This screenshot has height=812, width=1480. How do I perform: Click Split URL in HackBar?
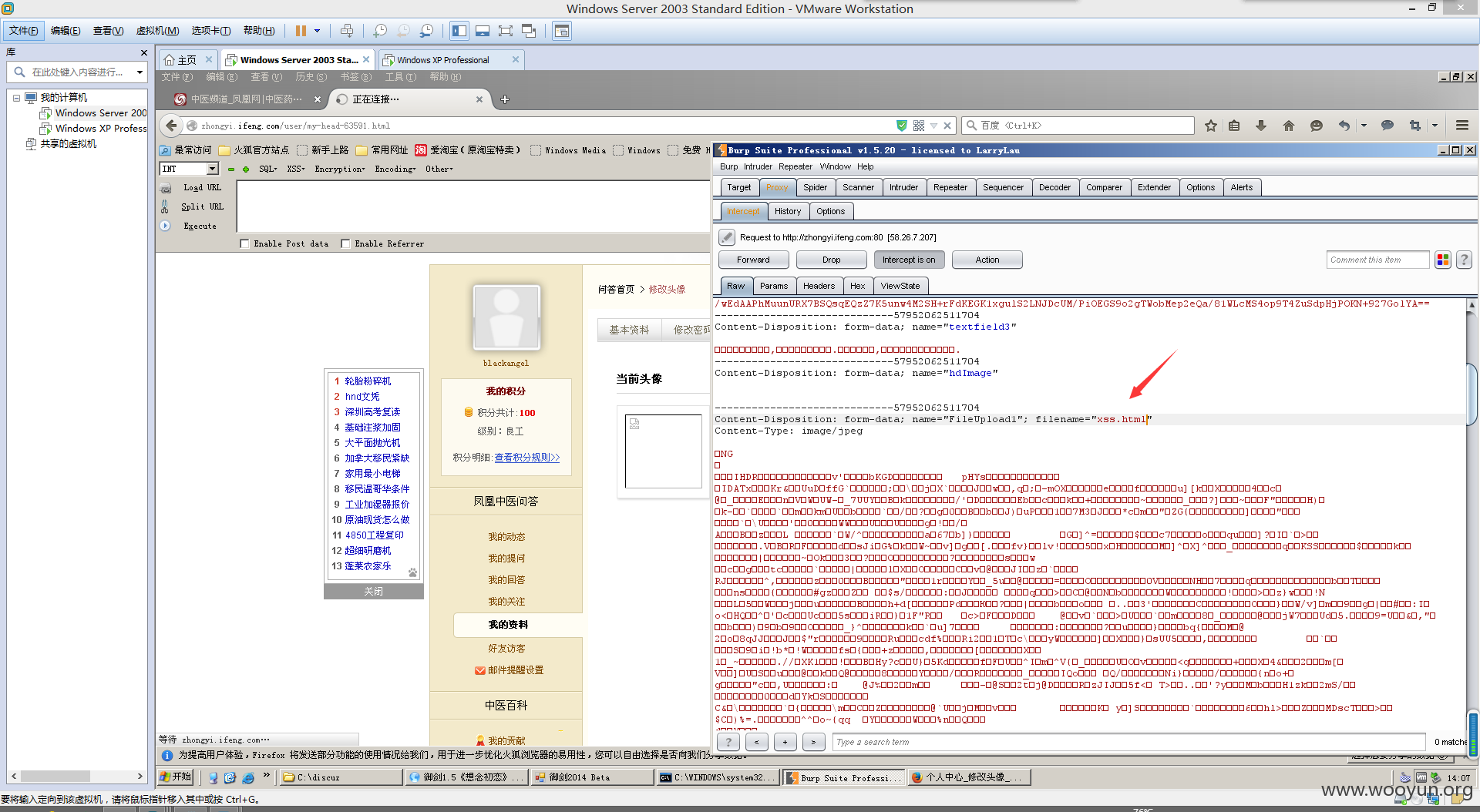202,207
